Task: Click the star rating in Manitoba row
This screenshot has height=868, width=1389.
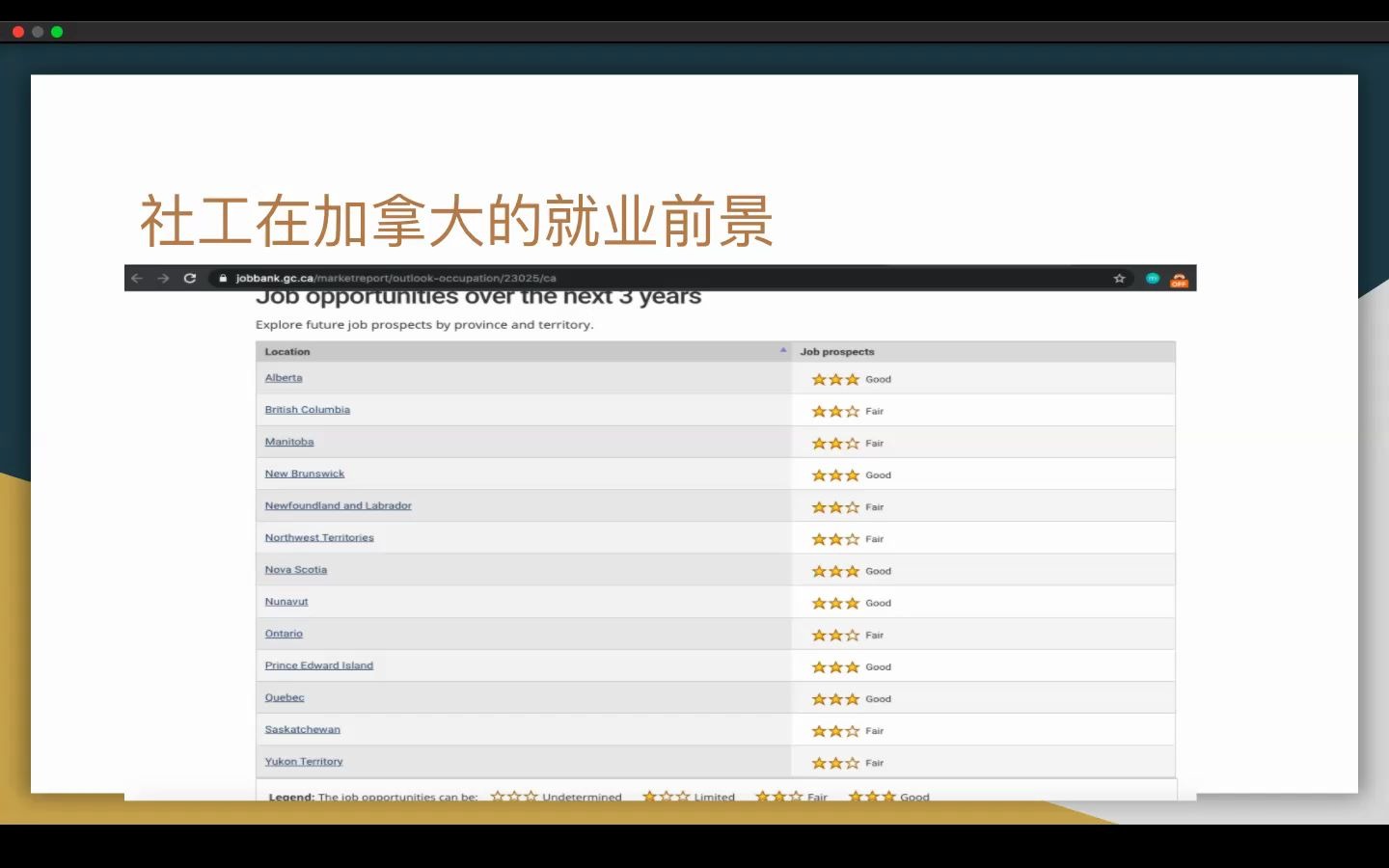Action: point(835,444)
